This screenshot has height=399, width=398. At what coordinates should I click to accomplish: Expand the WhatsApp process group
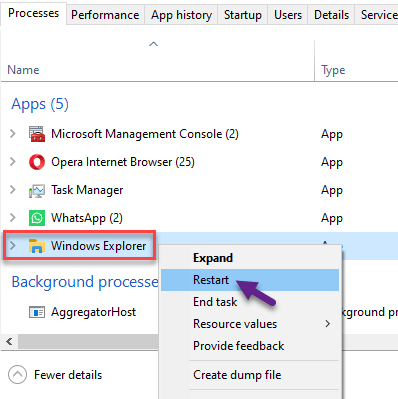click(13, 218)
